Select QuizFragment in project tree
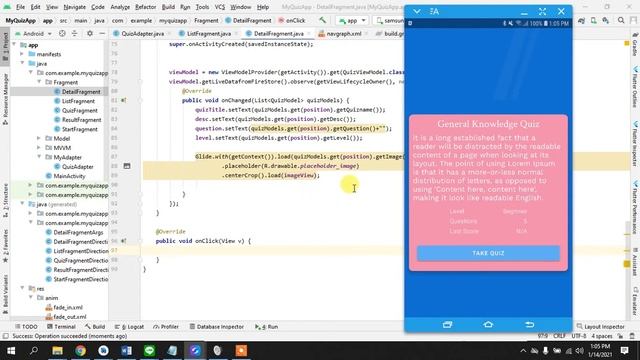Screen dimensions: 640x360 (80, 110)
